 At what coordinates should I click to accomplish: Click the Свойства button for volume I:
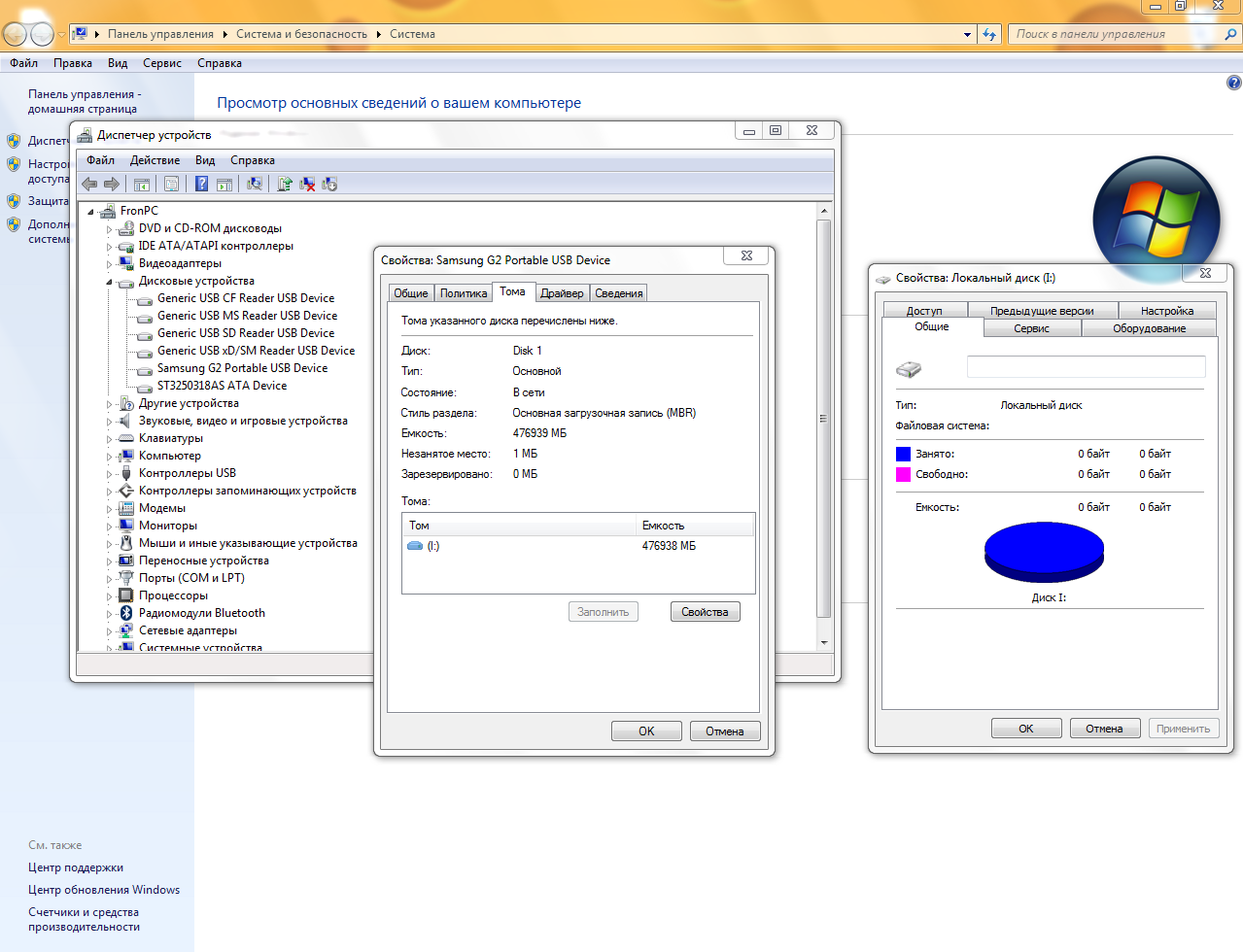[x=705, y=612]
